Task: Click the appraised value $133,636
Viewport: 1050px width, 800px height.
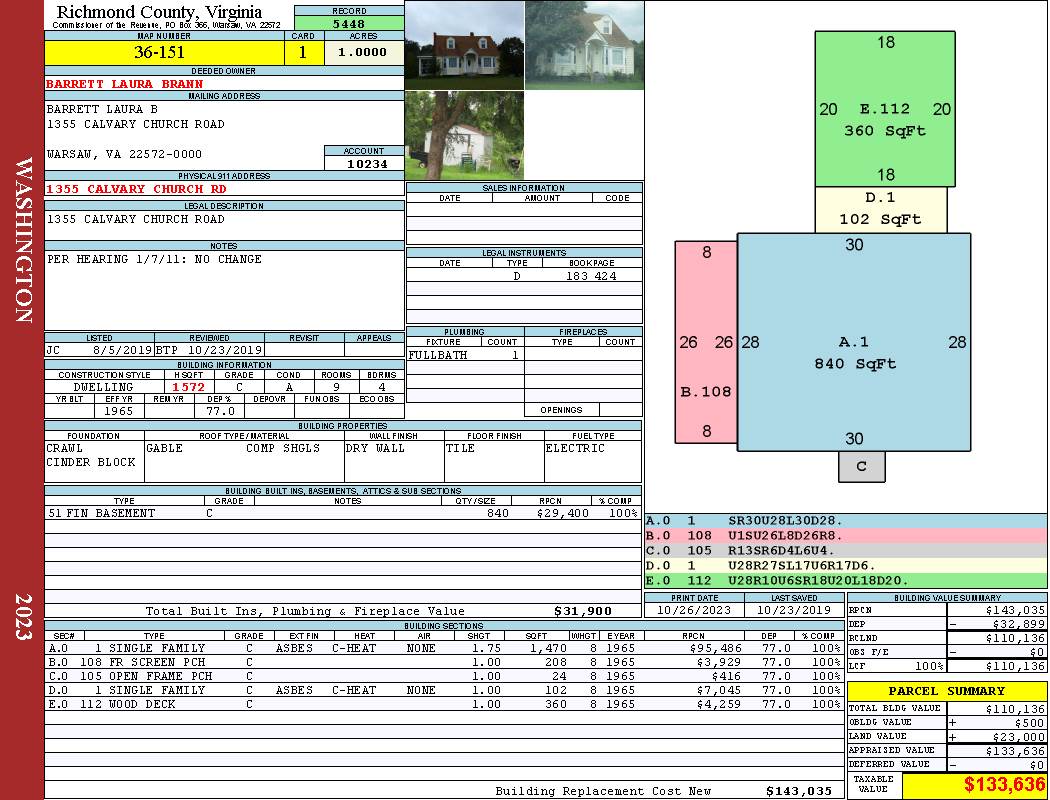Action: (x=1015, y=751)
